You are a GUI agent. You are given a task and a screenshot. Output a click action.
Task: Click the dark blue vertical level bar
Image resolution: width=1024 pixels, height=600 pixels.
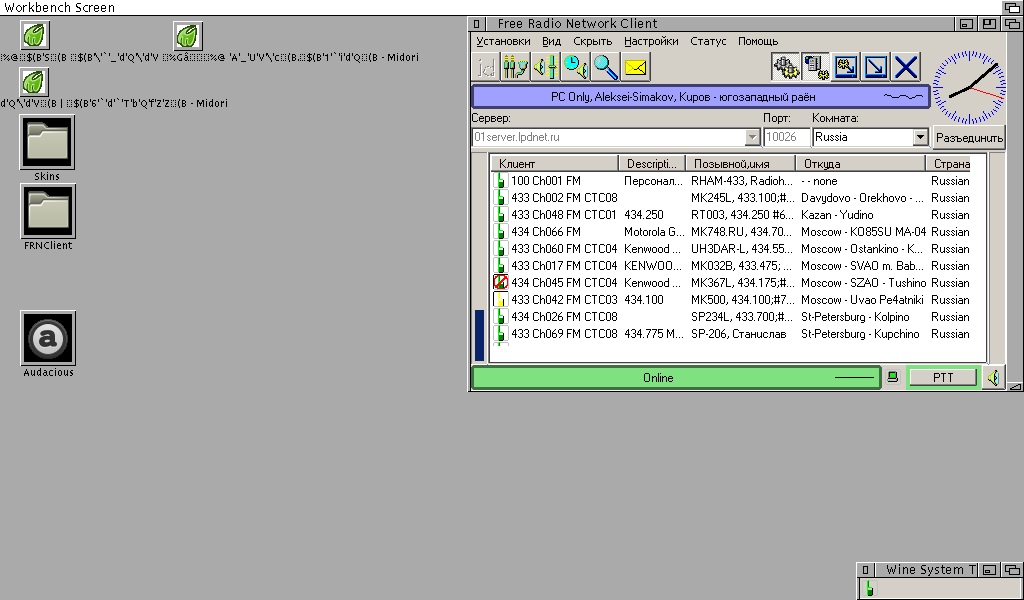479,334
